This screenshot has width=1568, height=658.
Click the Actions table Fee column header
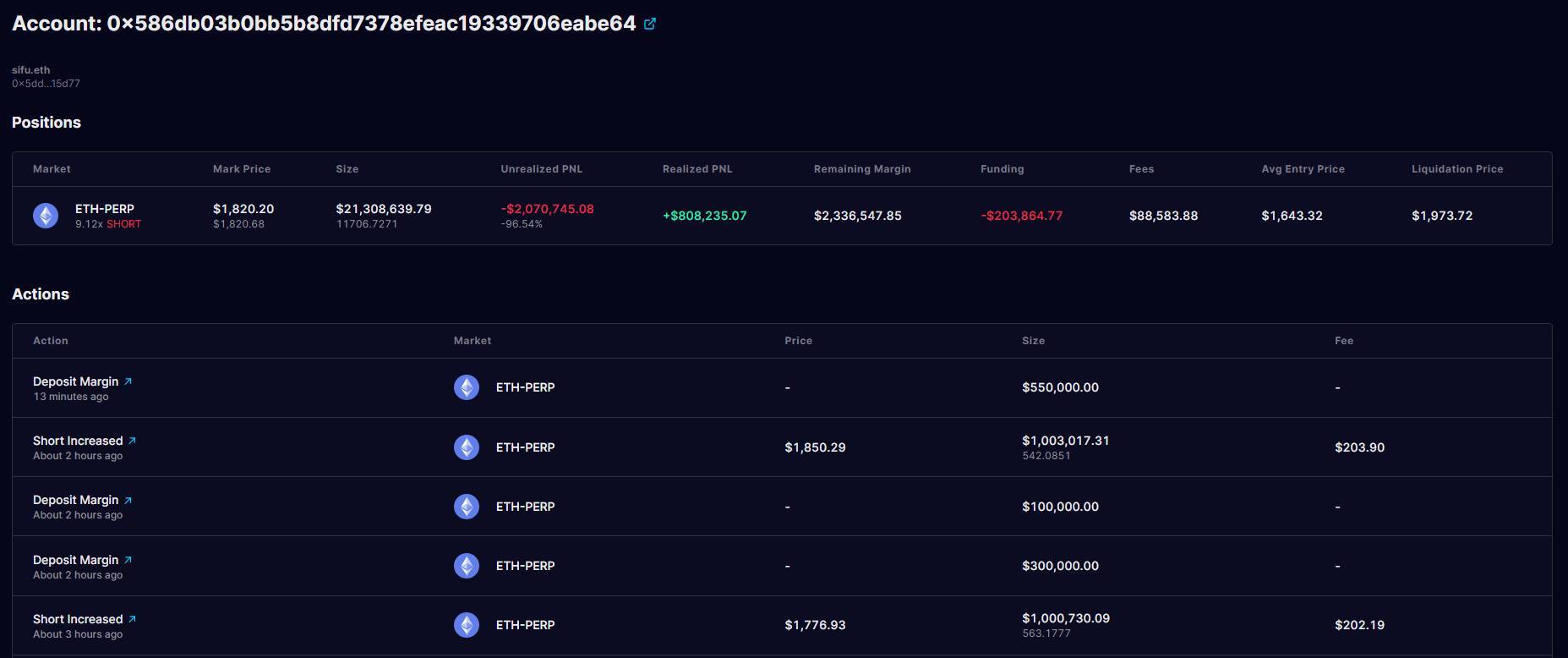point(1344,341)
